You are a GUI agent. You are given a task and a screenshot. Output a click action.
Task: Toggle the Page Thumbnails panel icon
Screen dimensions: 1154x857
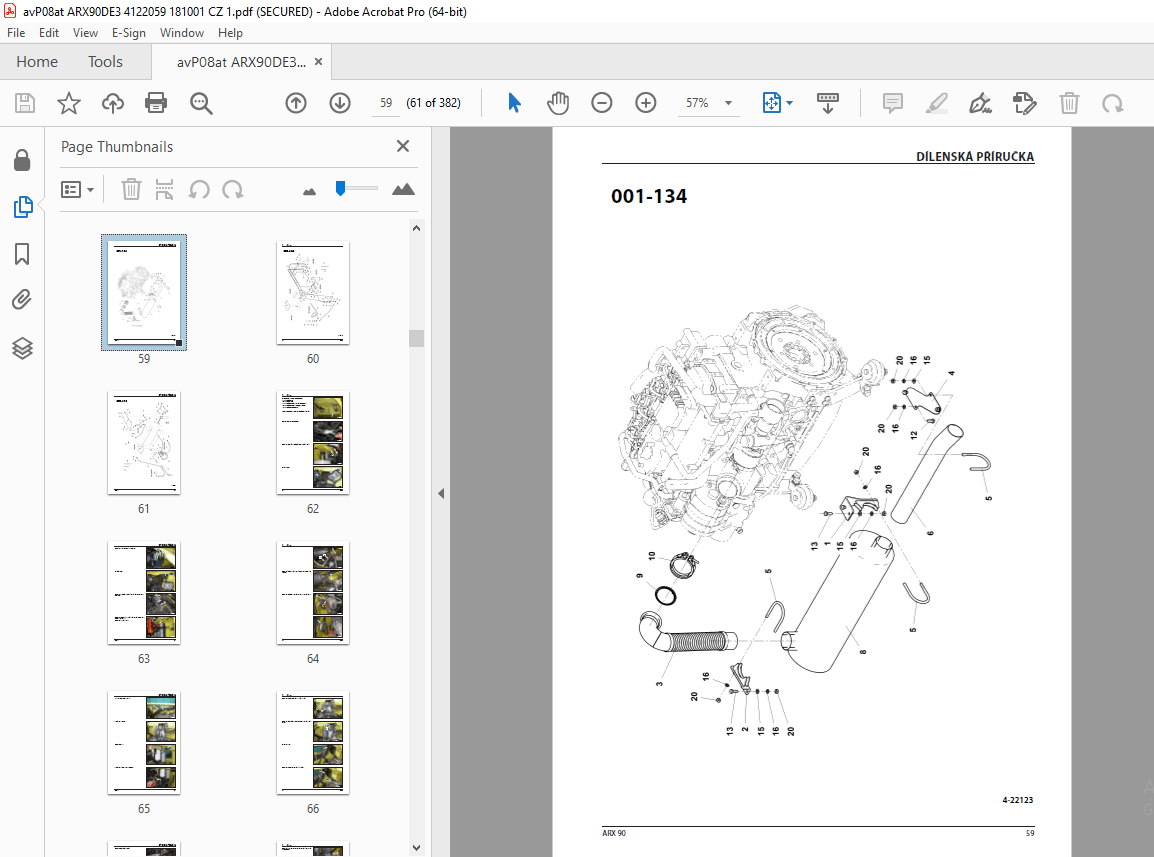23,207
